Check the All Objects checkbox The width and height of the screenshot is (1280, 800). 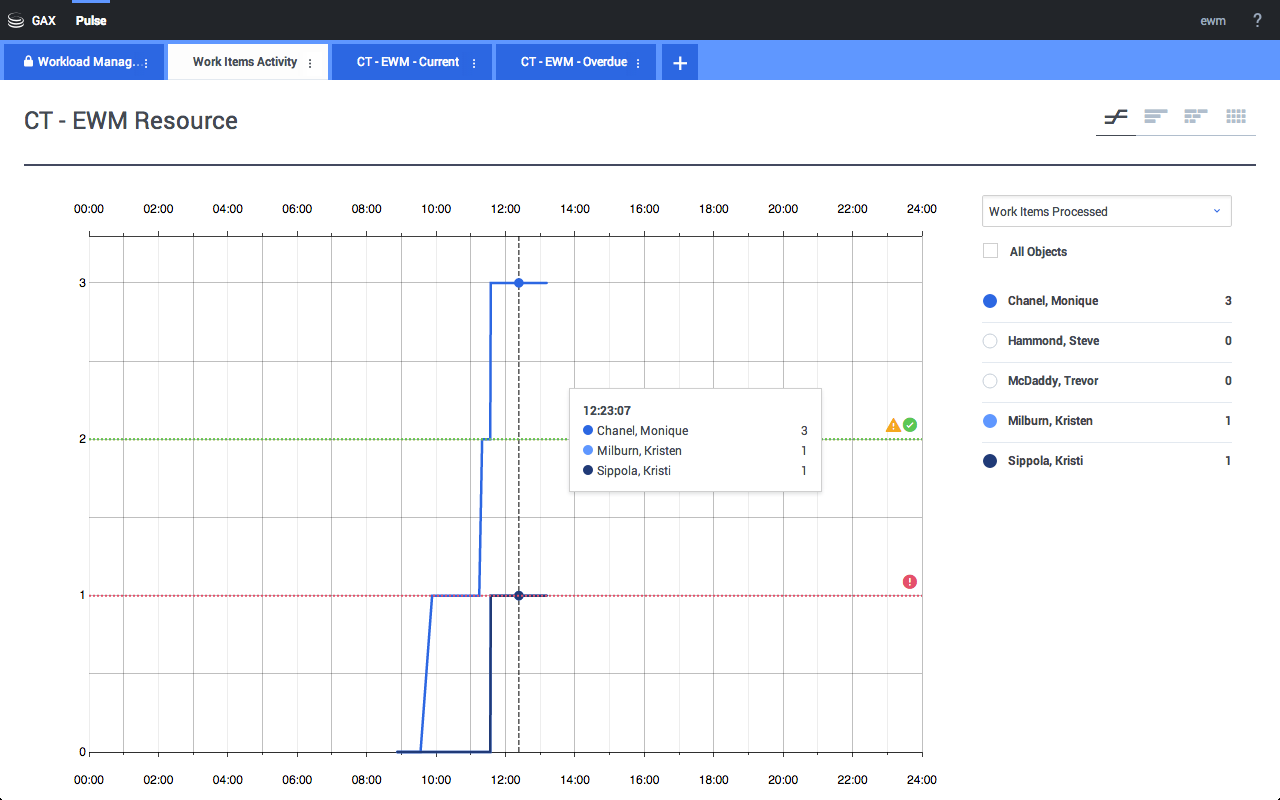tap(991, 251)
